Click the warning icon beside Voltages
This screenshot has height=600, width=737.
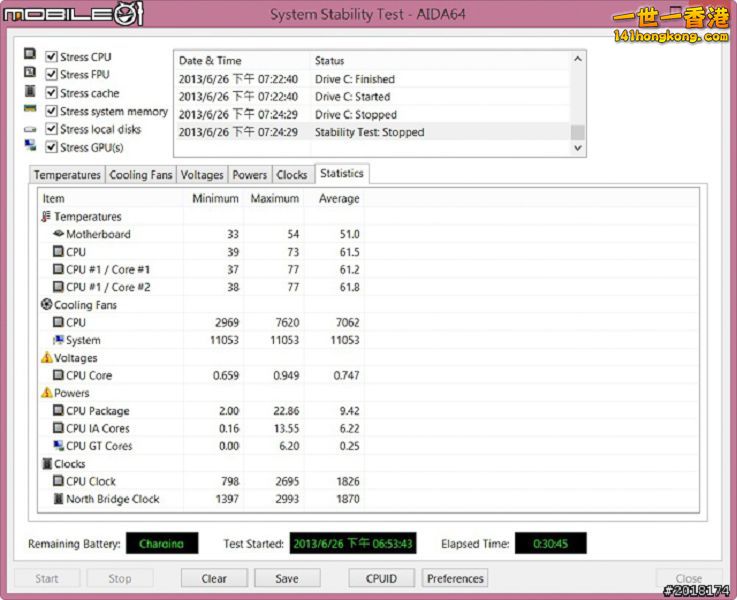point(47,358)
